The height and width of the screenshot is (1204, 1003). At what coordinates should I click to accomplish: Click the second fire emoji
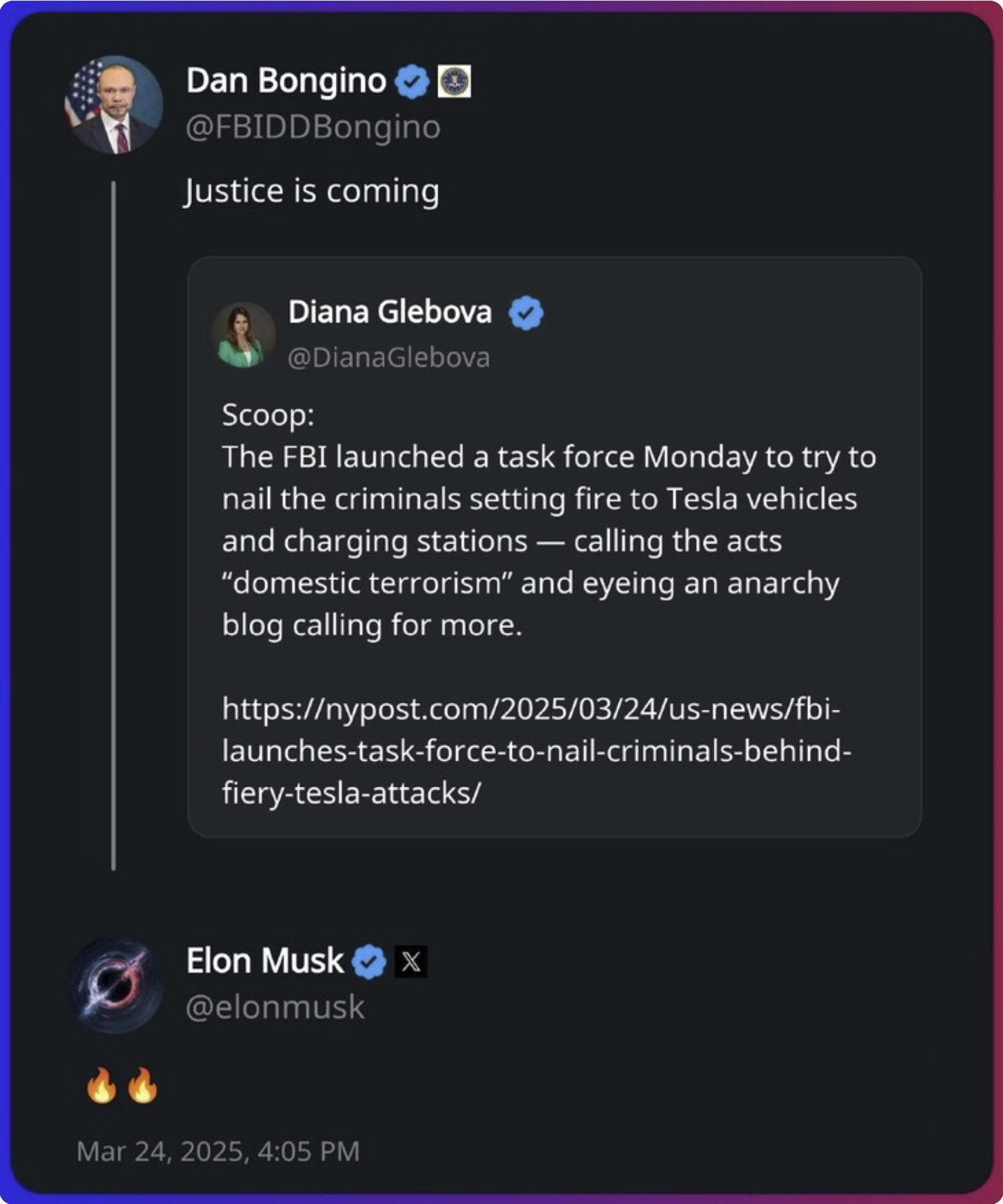142,1085
